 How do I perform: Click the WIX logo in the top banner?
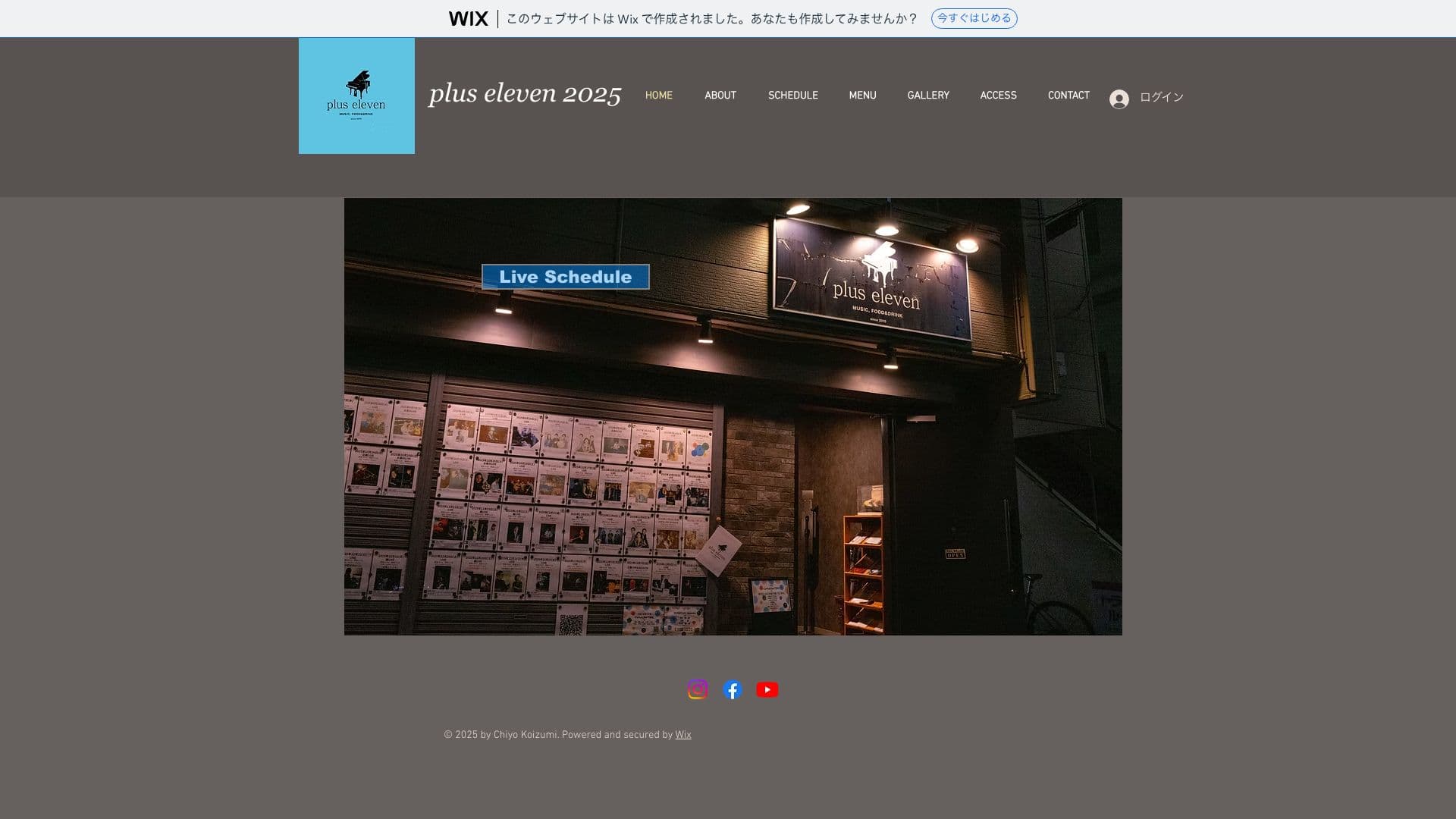point(468,17)
